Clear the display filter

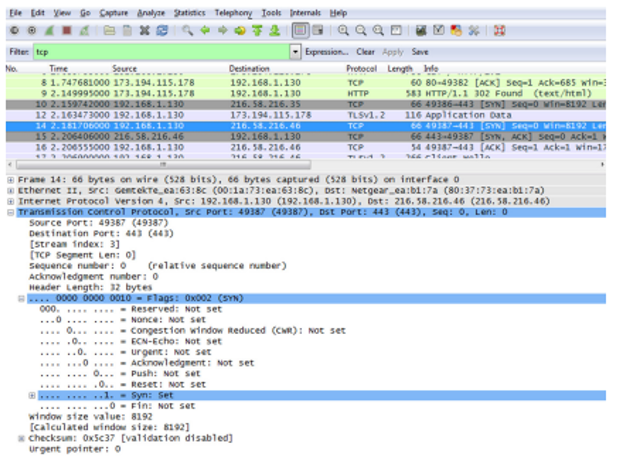(365, 51)
